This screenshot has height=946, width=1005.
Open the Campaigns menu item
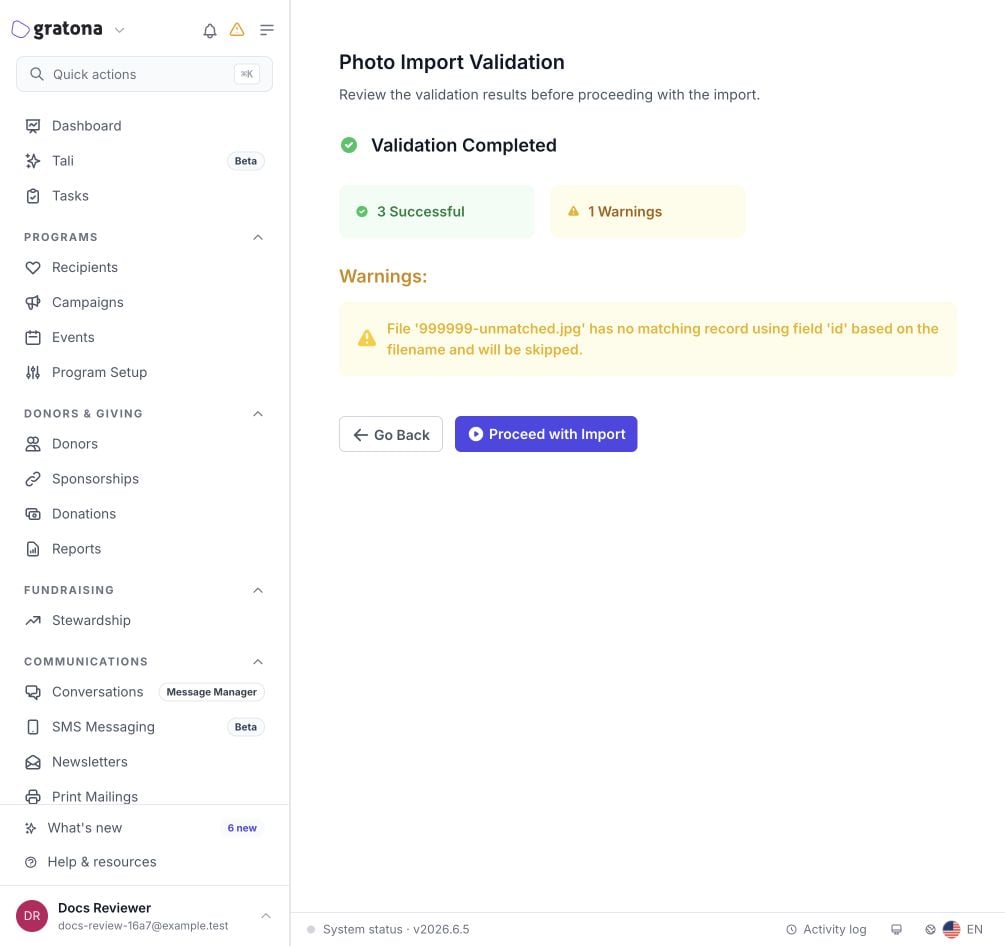point(144,303)
